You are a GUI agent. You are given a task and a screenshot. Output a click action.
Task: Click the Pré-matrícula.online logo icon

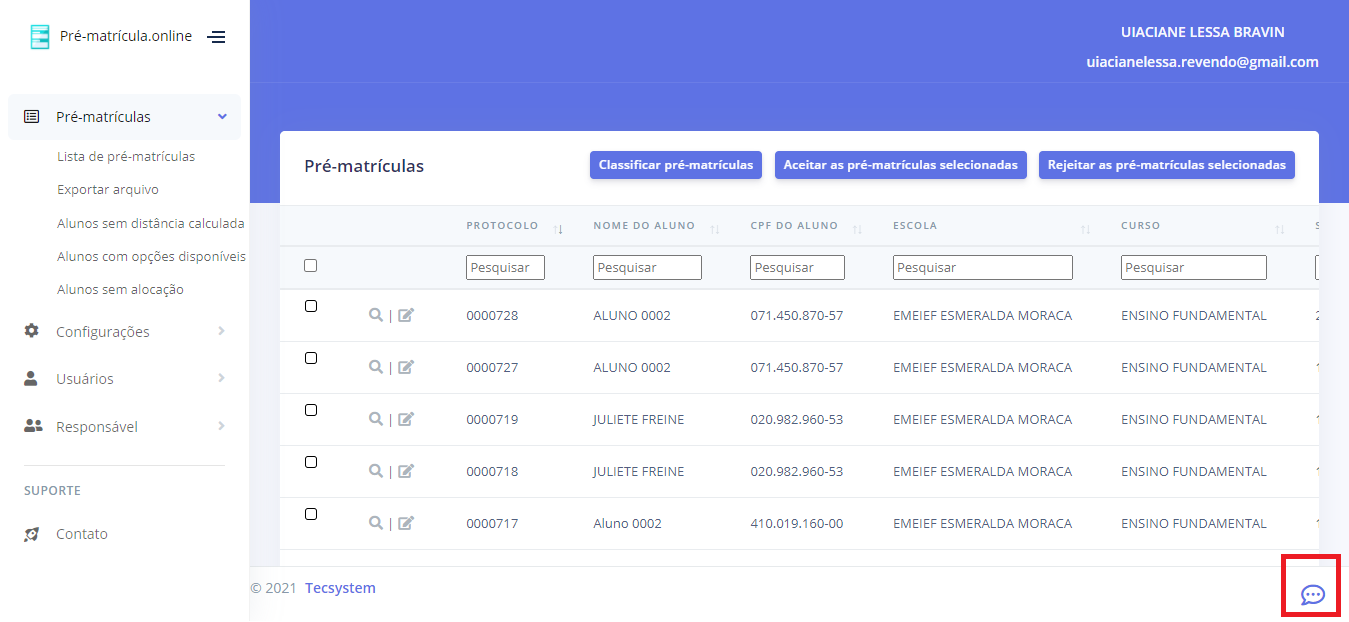pos(39,37)
